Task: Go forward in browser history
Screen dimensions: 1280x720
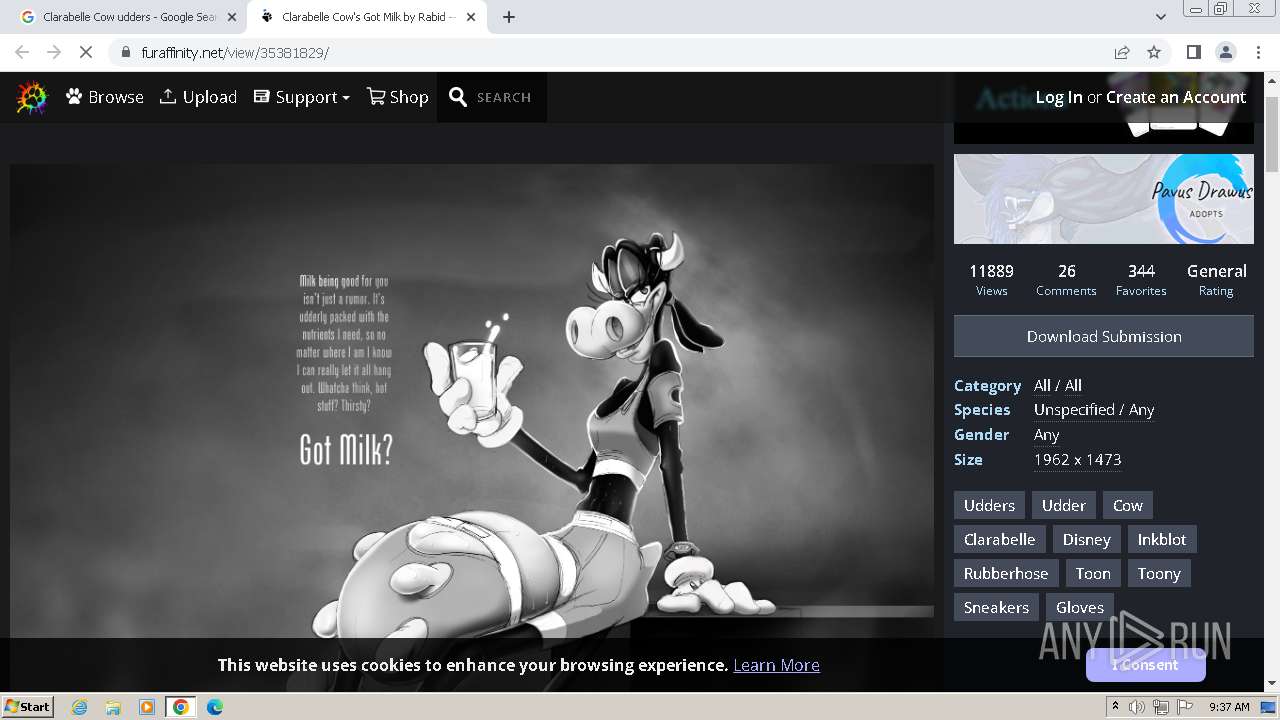Action: pyautogui.click(x=54, y=52)
